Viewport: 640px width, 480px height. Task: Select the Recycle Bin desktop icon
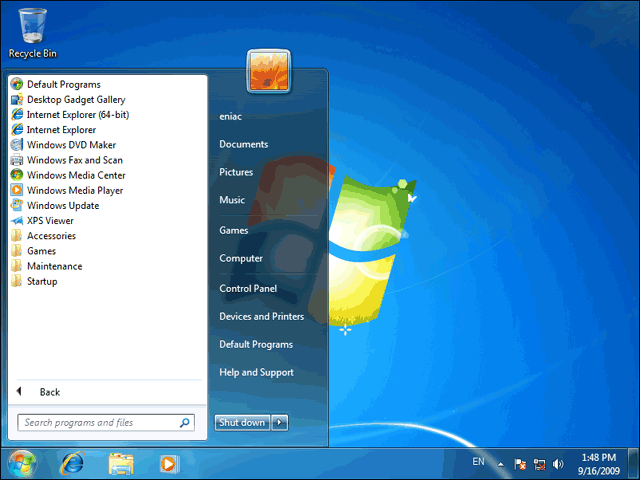pos(33,33)
